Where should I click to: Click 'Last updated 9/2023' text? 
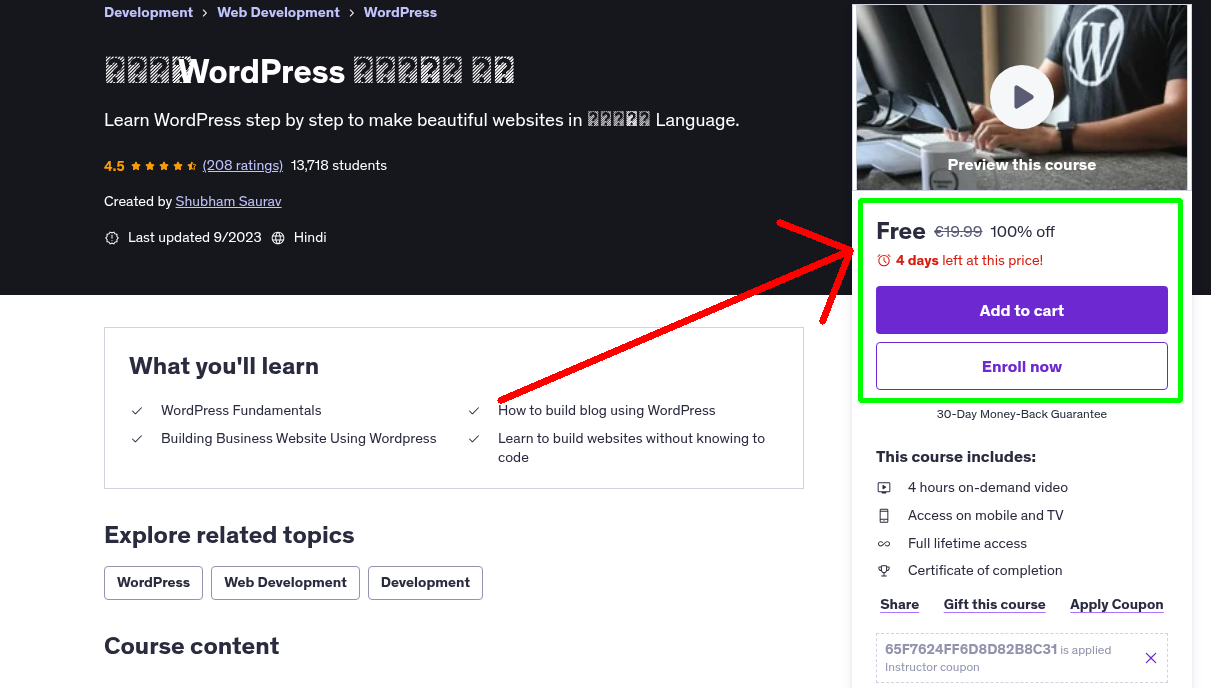pos(195,237)
